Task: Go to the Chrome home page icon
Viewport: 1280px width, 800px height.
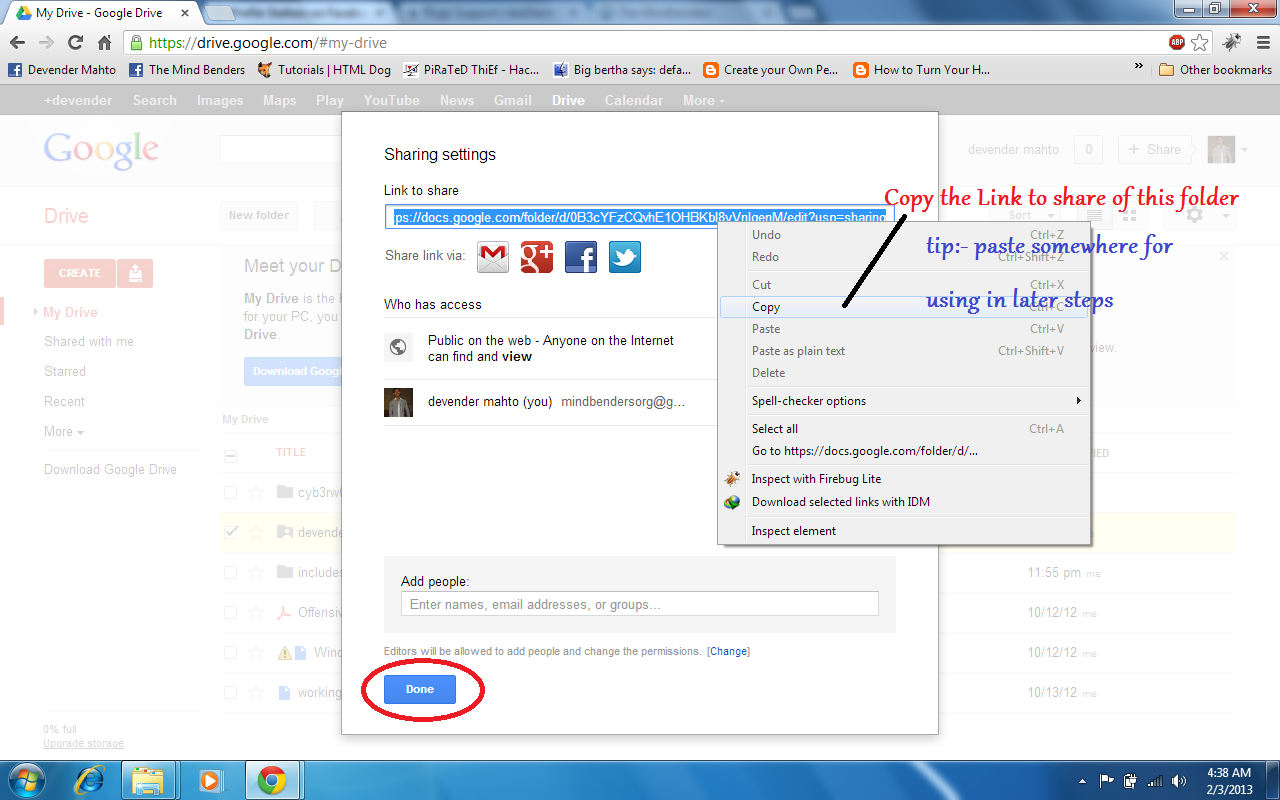Action: click(104, 43)
